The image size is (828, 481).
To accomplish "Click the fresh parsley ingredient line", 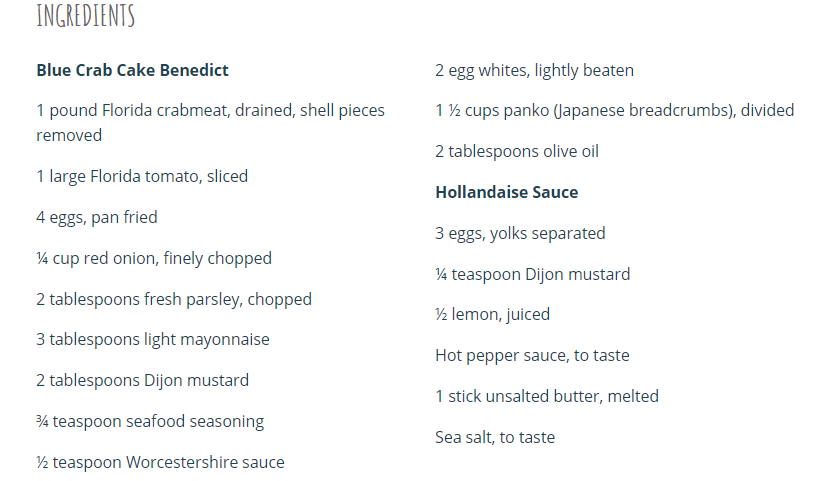I will point(174,299).
